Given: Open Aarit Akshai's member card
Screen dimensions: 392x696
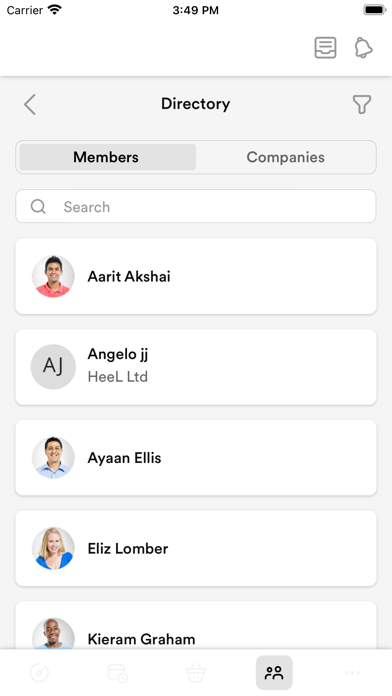Looking at the screenshot, I should pyautogui.click(x=196, y=276).
